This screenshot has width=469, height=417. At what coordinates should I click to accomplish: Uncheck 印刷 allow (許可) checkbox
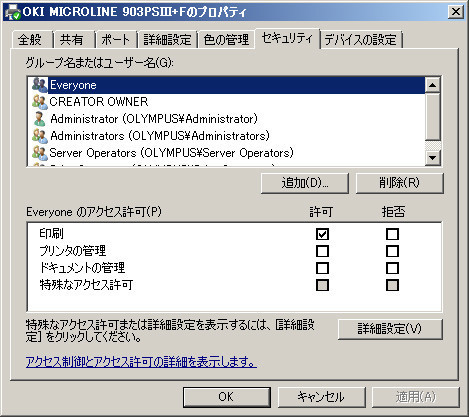point(322,234)
